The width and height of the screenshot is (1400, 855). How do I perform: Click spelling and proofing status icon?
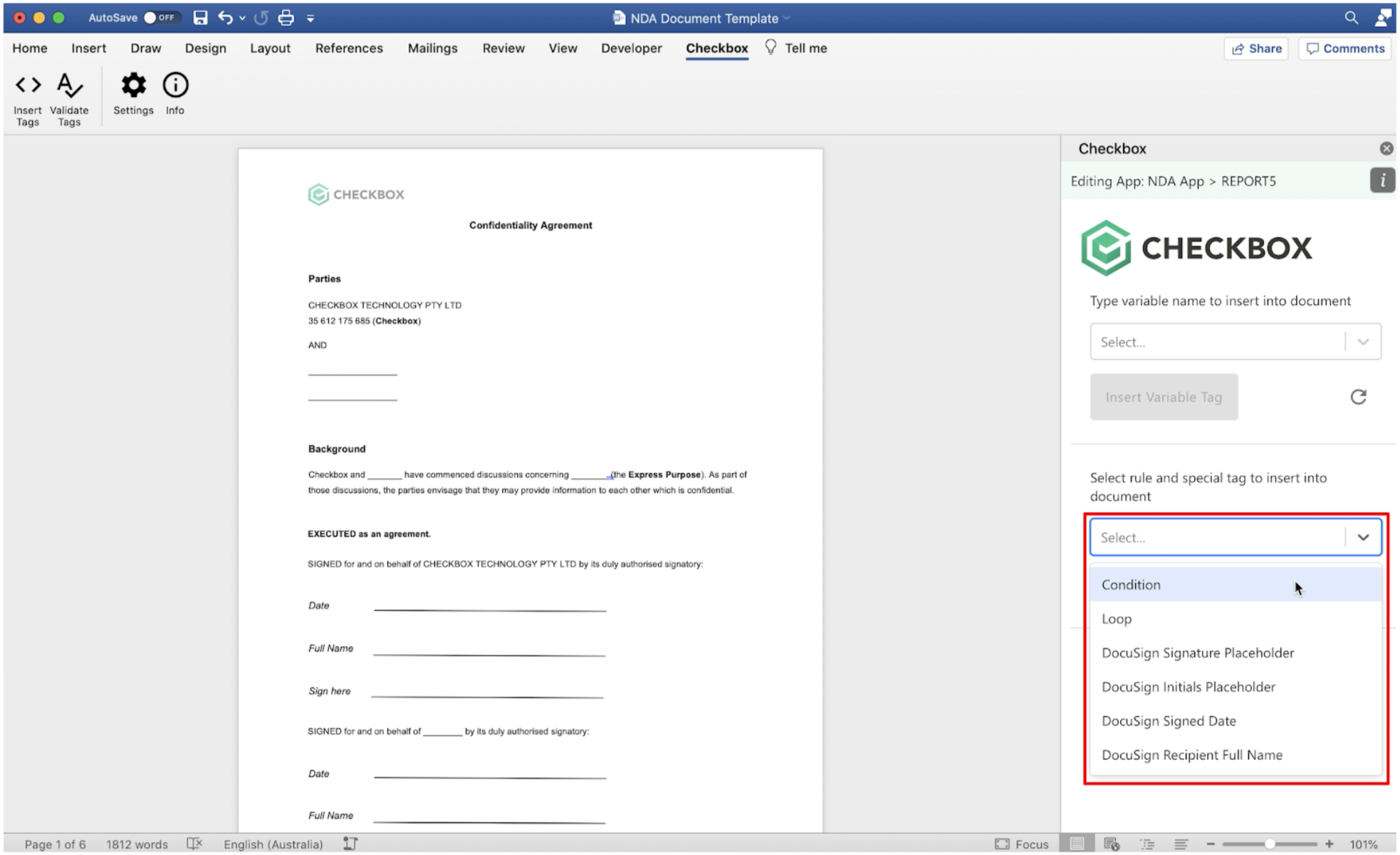point(194,844)
